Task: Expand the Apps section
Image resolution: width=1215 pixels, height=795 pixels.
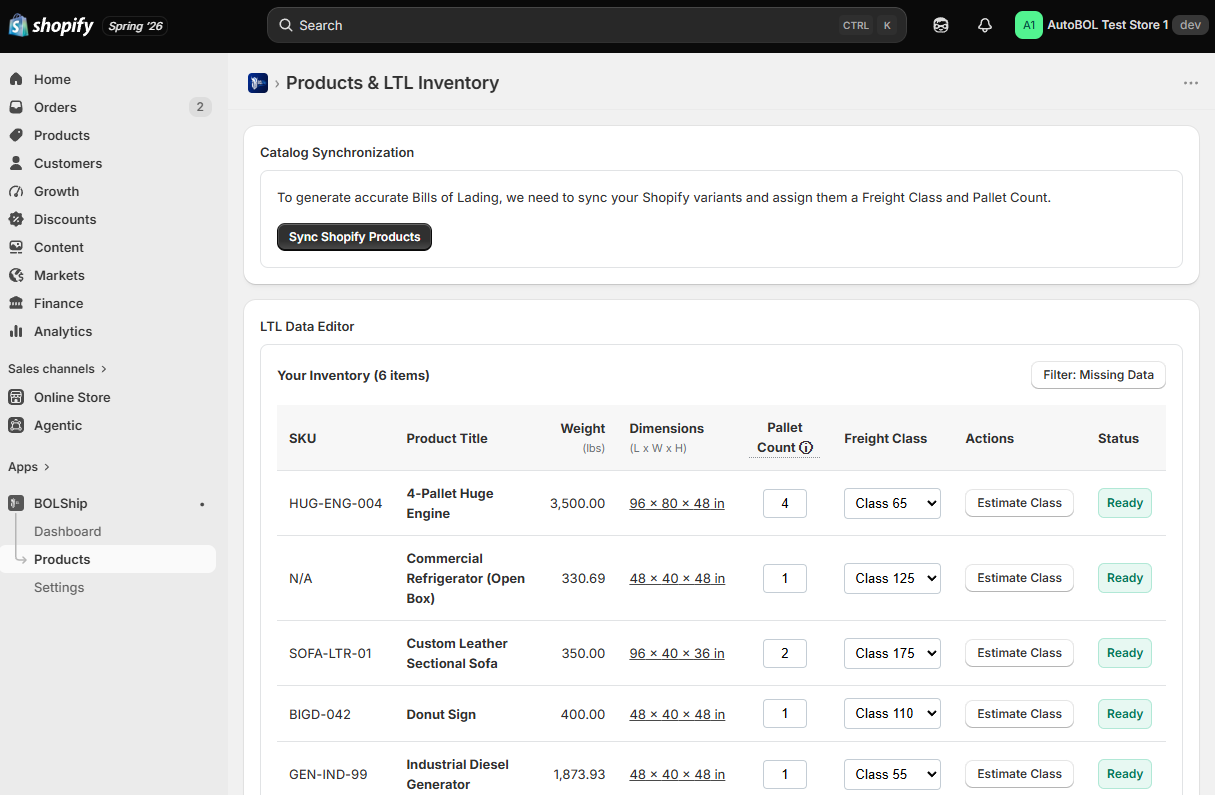Action: pos(29,467)
